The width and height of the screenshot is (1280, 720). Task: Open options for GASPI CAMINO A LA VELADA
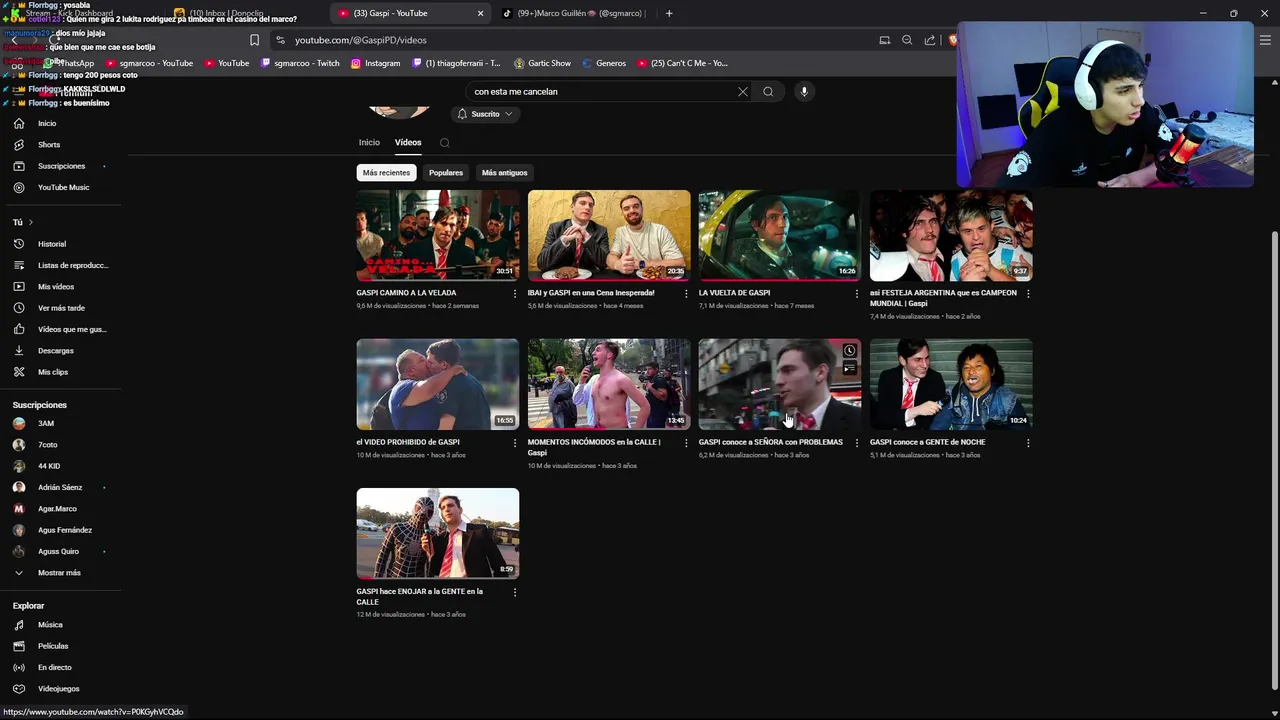point(515,294)
